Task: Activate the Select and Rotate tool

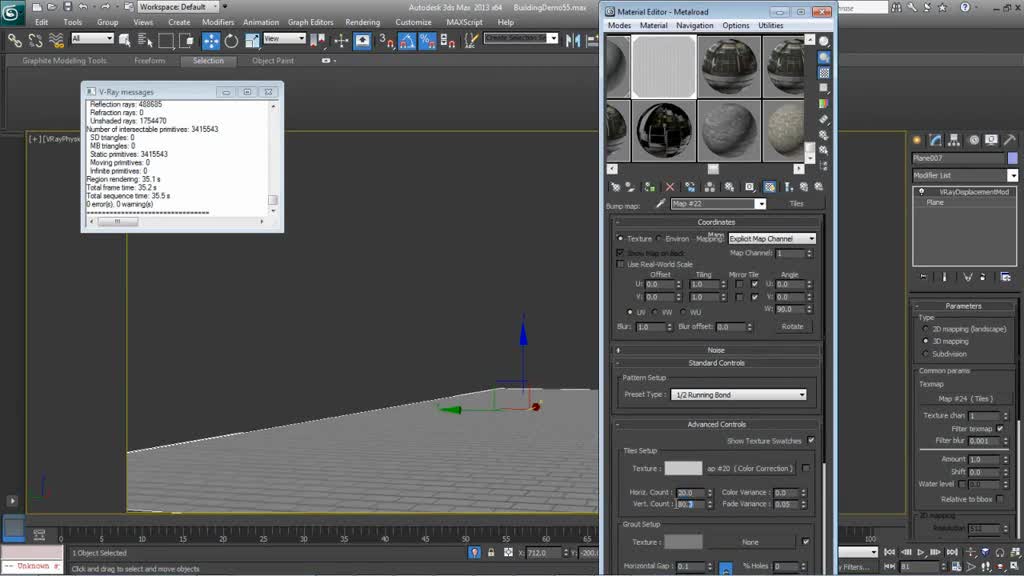Action: pos(231,41)
